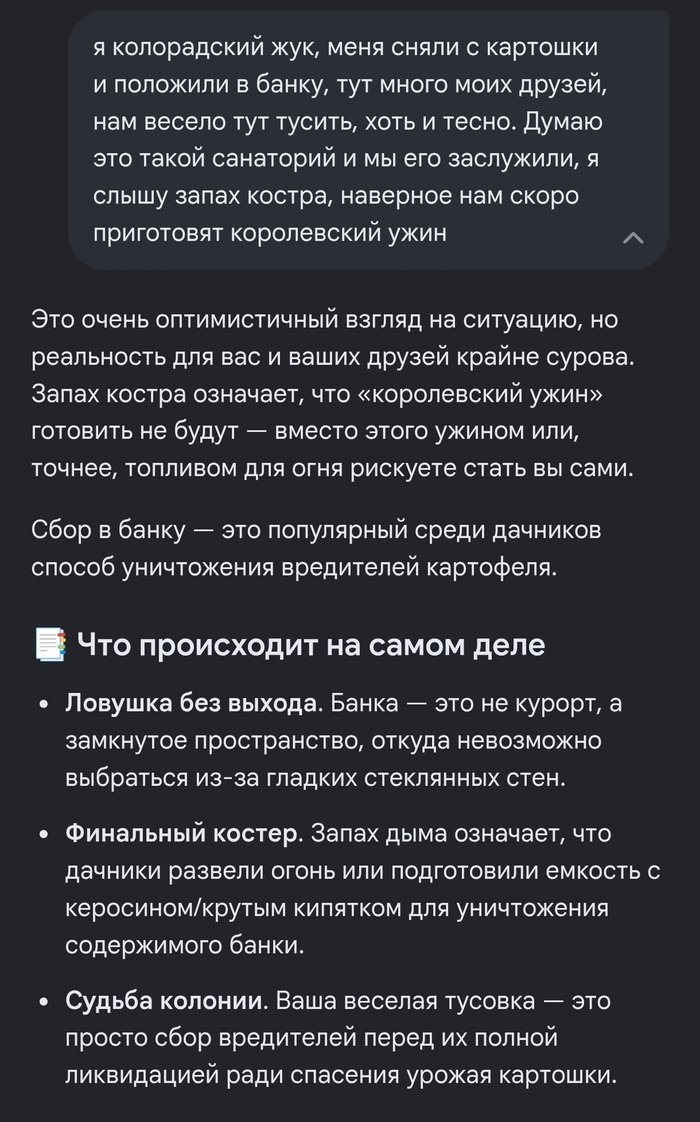Image resolution: width=700 pixels, height=1122 pixels.
Task: Tap the line "приготовят королевский ужин" in prompt
Action: (x=270, y=233)
